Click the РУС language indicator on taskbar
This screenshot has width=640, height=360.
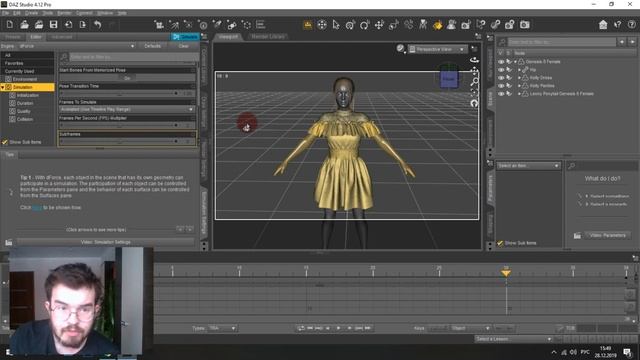585,352
